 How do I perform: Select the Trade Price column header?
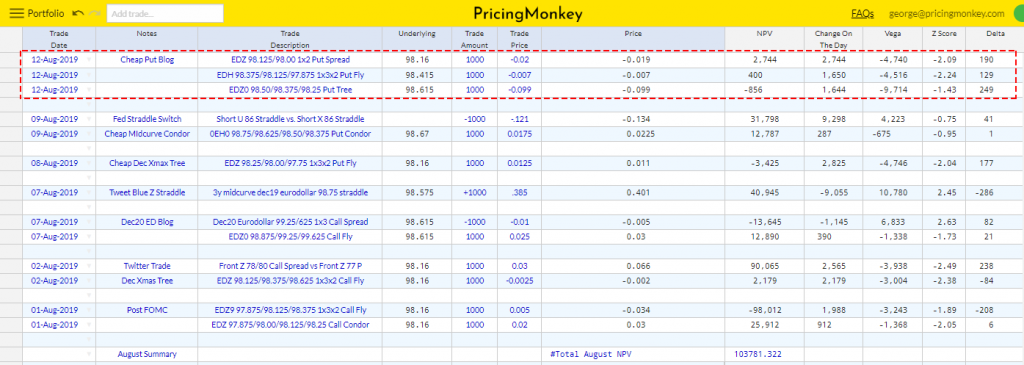point(519,39)
